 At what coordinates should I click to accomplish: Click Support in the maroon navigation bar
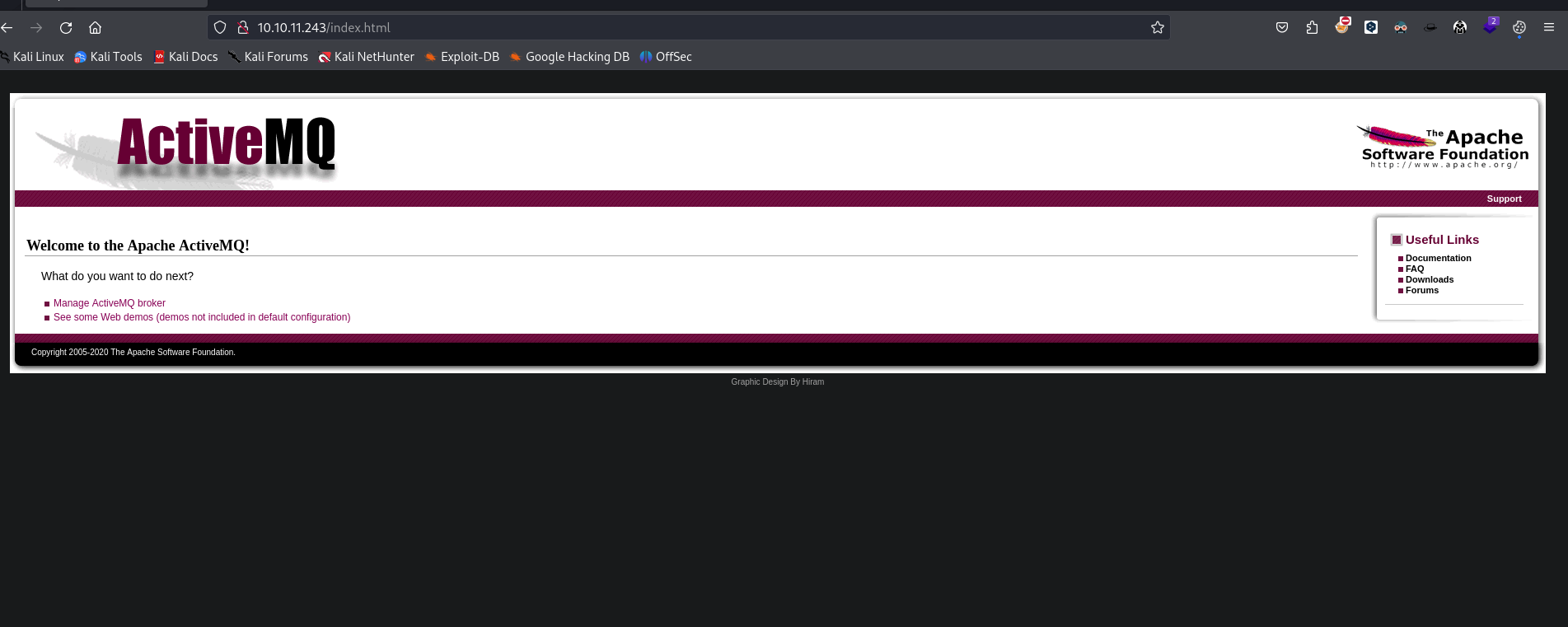1504,199
